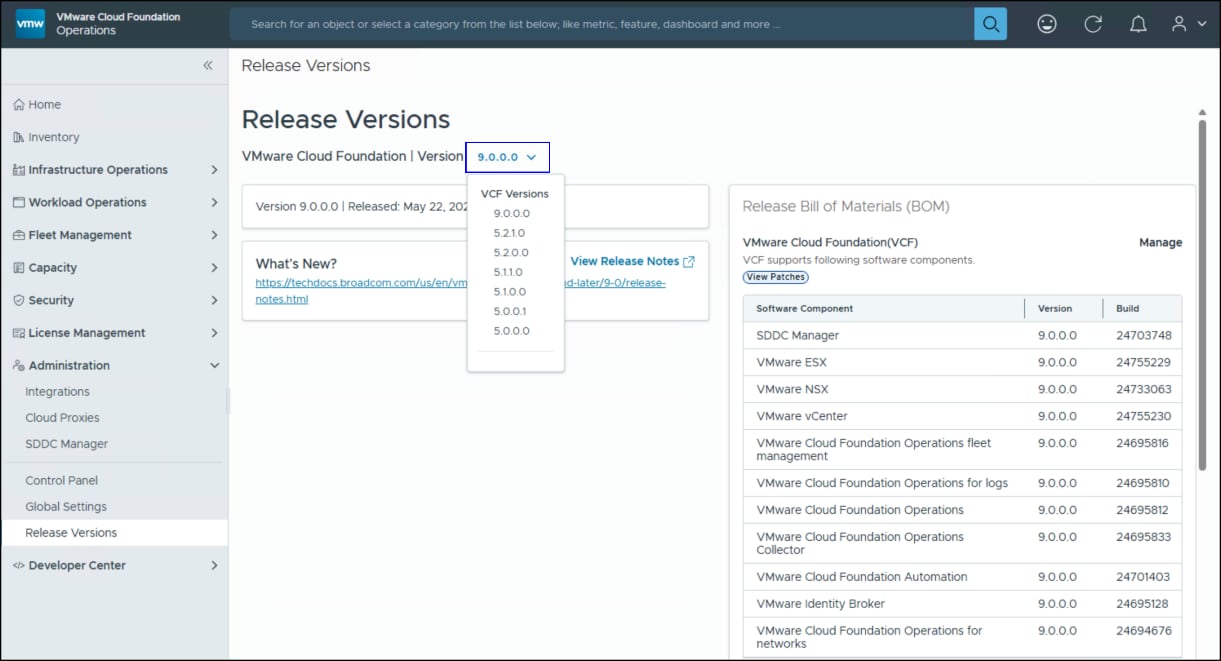Image resolution: width=1221 pixels, height=661 pixels.
Task: Click the Security shield icon
Action: tap(19, 300)
